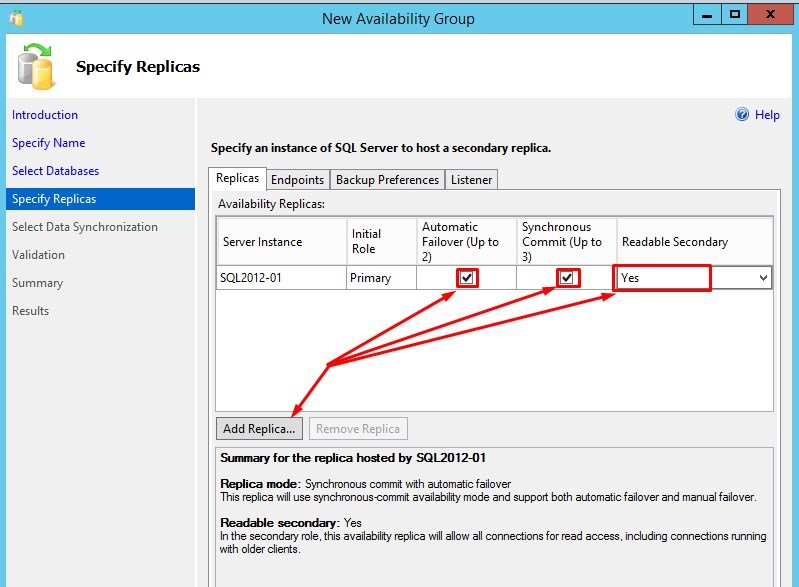Navigate to the Specify Name step
The width and height of the screenshot is (799, 587).
pyautogui.click(x=48, y=143)
